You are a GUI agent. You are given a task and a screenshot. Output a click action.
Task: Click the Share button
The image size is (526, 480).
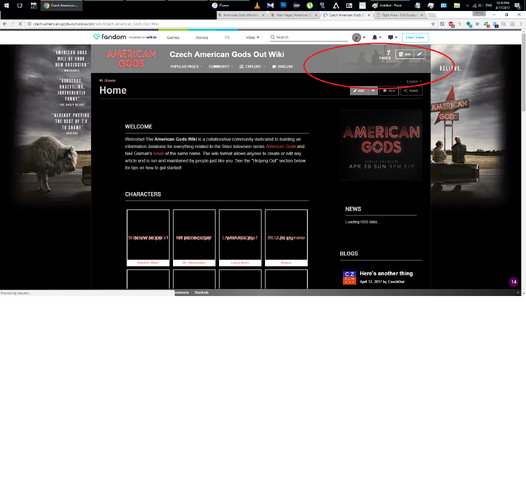(x=411, y=91)
